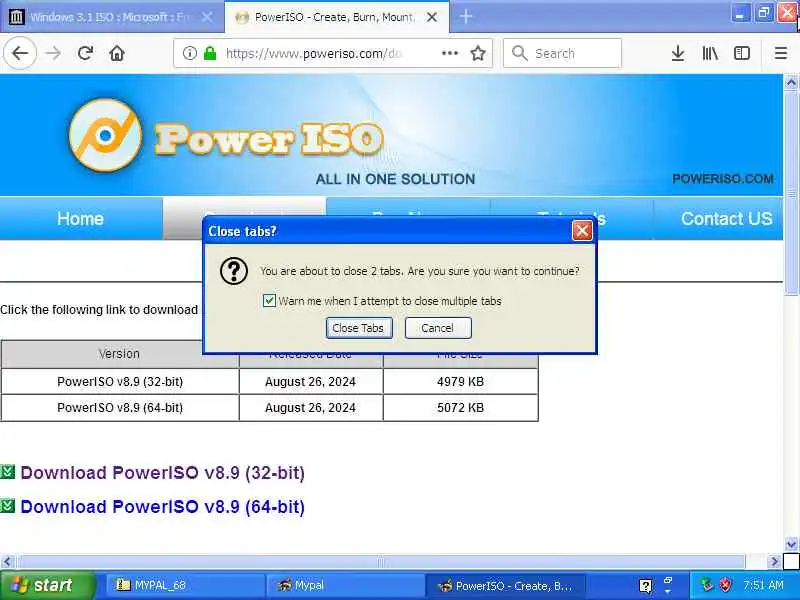Click the forward navigation arrow

53,53
